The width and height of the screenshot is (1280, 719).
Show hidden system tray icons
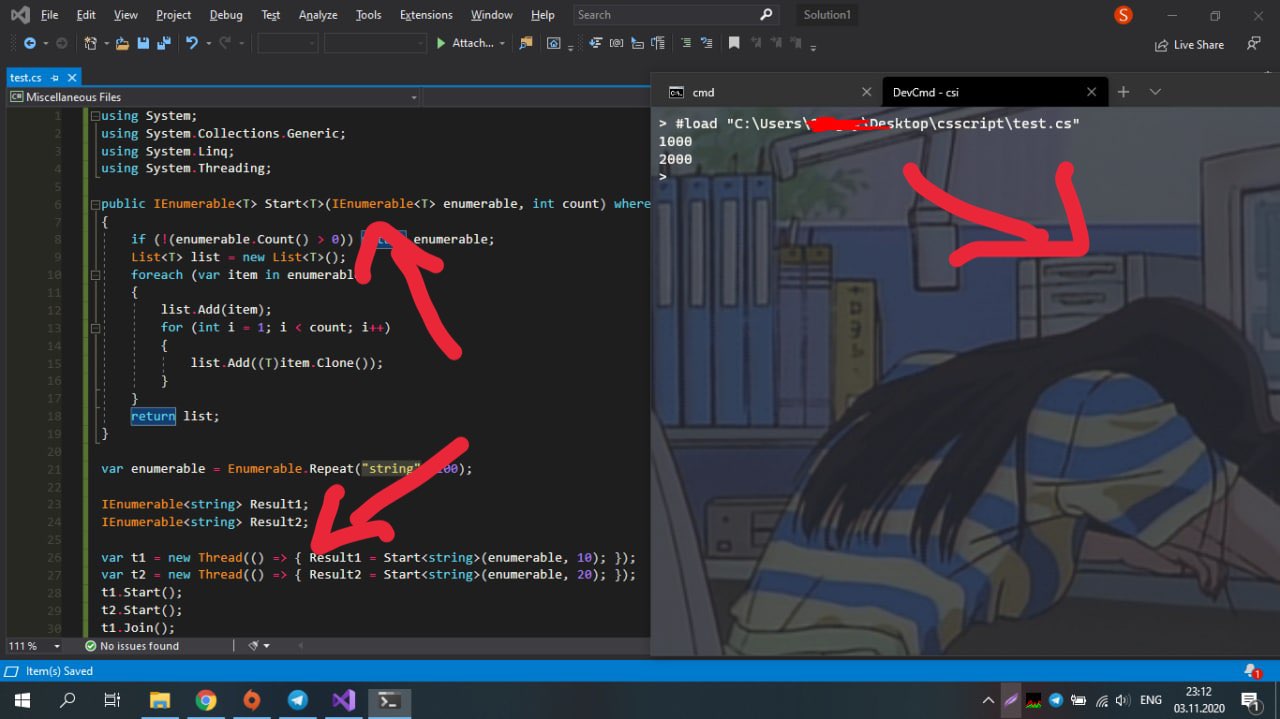coord(988,700)
